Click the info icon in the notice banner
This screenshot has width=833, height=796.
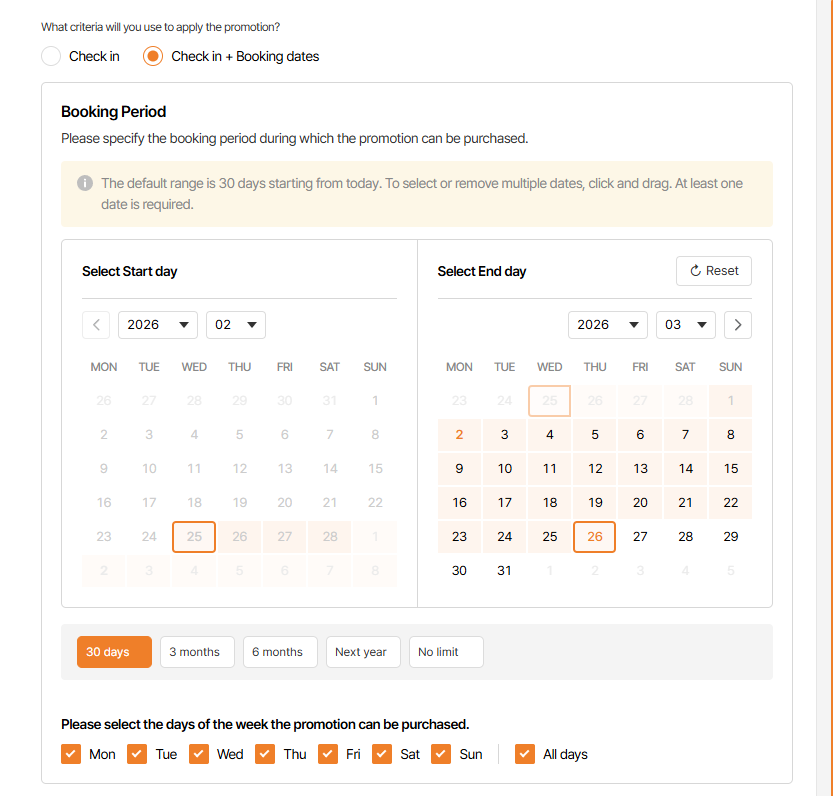(x=85, y=184)
